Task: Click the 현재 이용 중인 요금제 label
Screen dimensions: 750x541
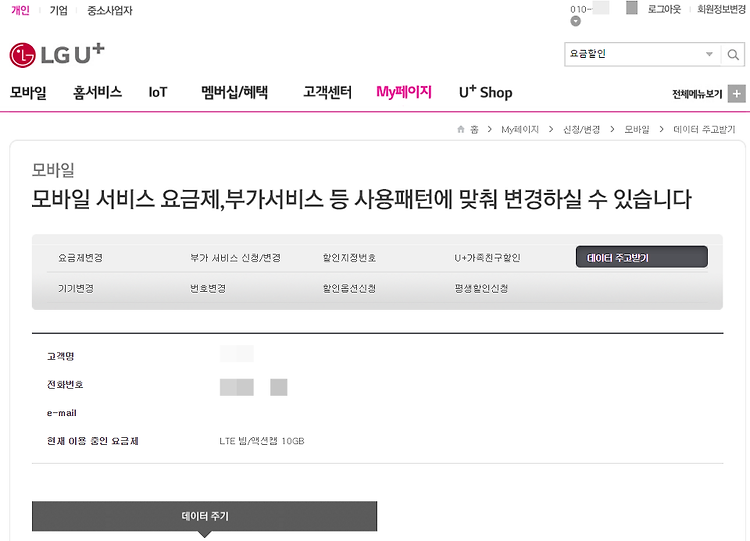Action: 92,441
